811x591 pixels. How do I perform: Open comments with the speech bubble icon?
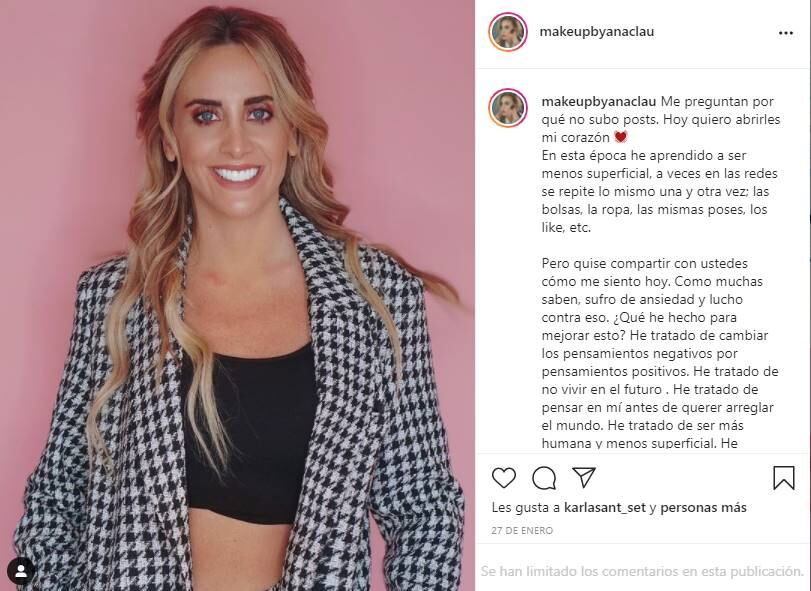coord(544,478)
